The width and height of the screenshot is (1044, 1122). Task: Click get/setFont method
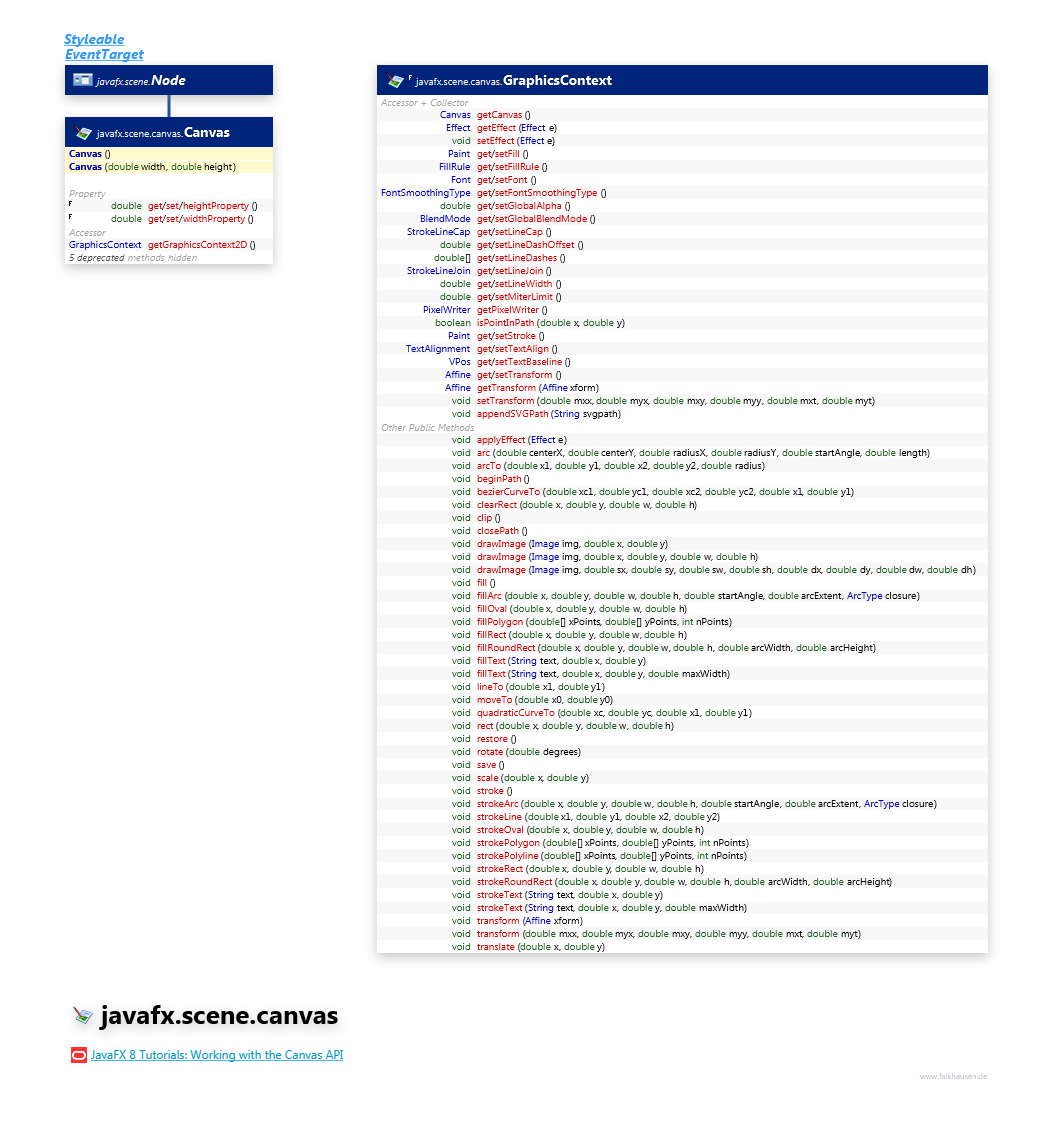507,180
